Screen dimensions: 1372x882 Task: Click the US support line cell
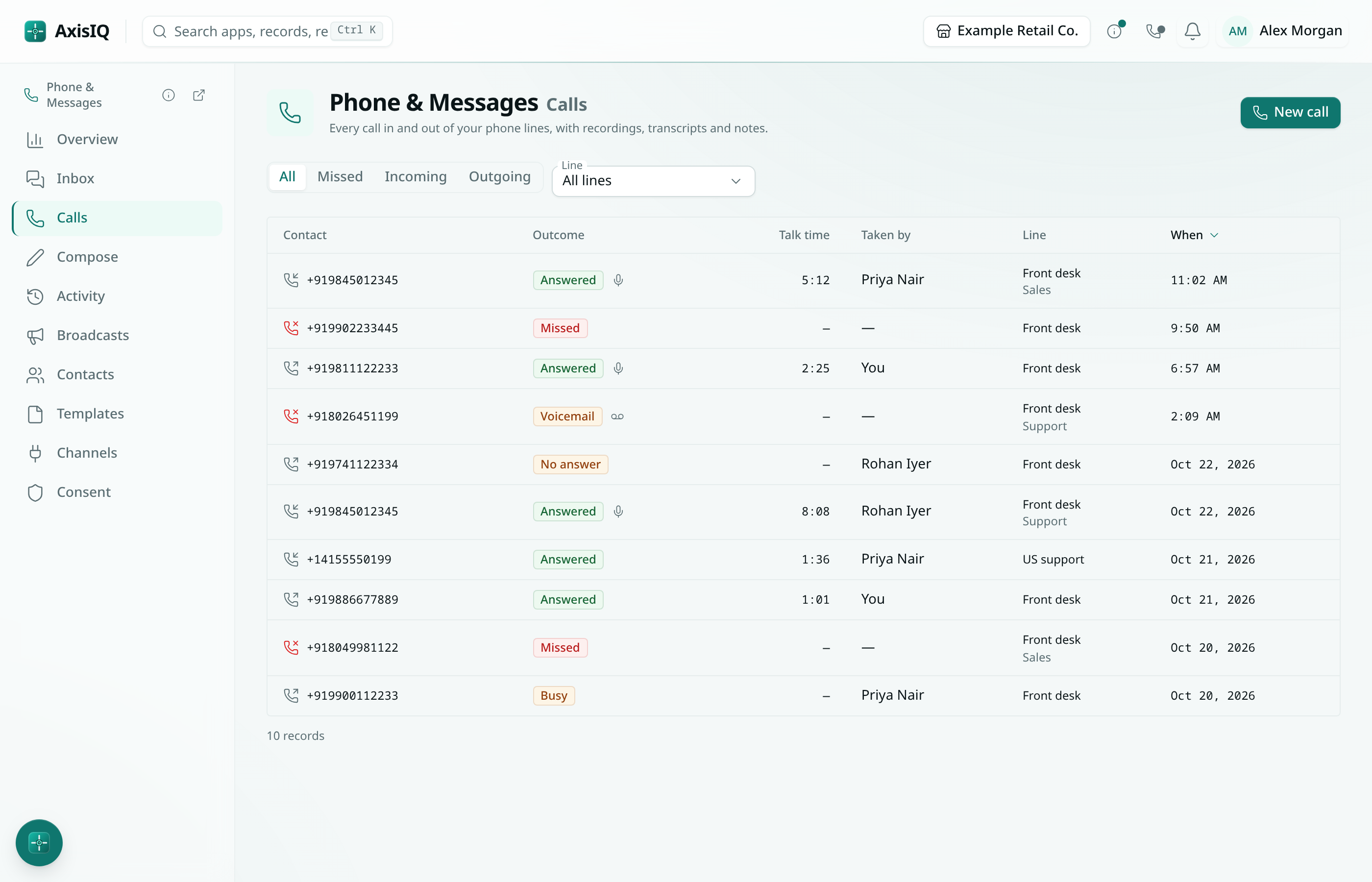1053,560
